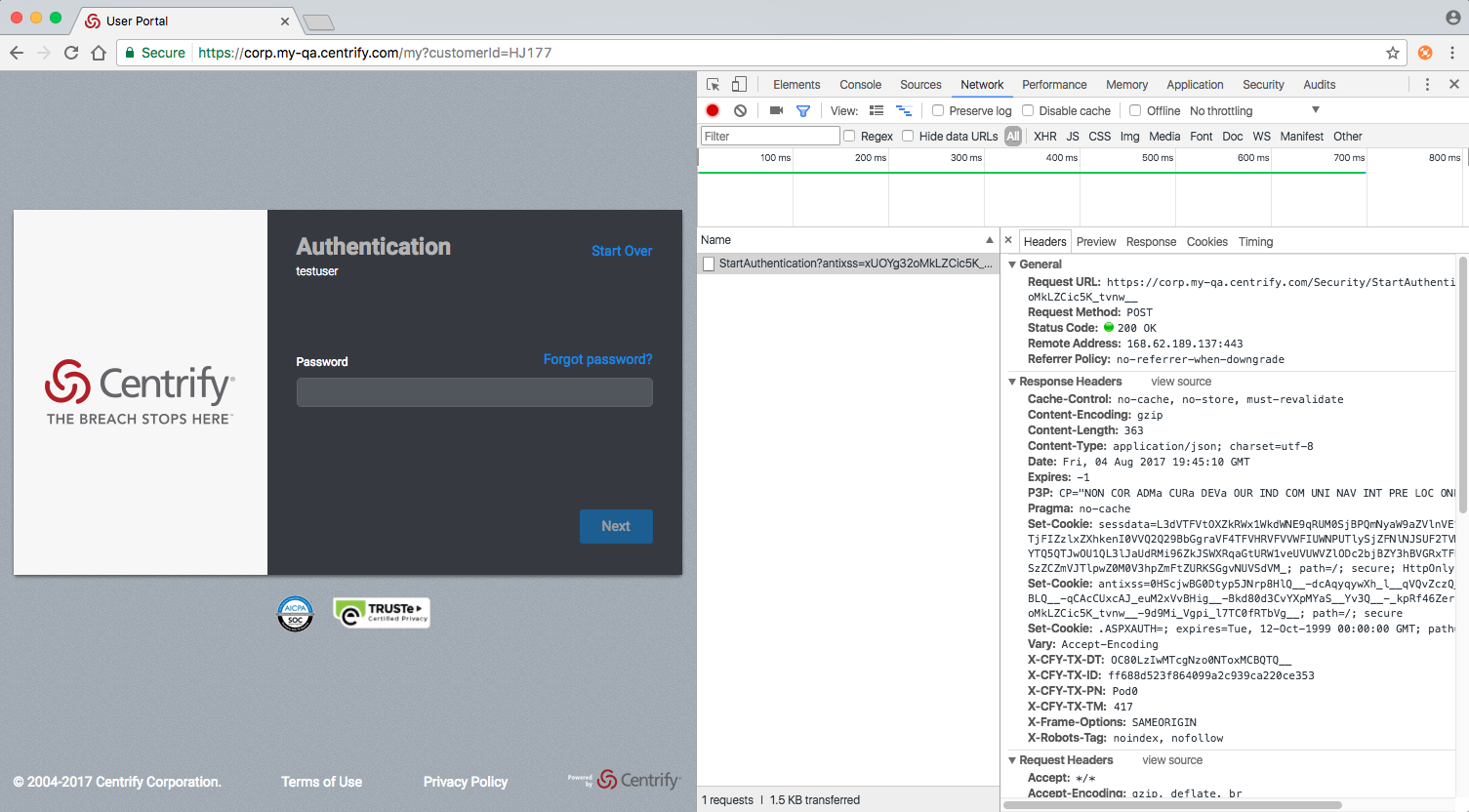Click the browser back arrow
The image size is (1469, 812).
[x=17, y=53]
